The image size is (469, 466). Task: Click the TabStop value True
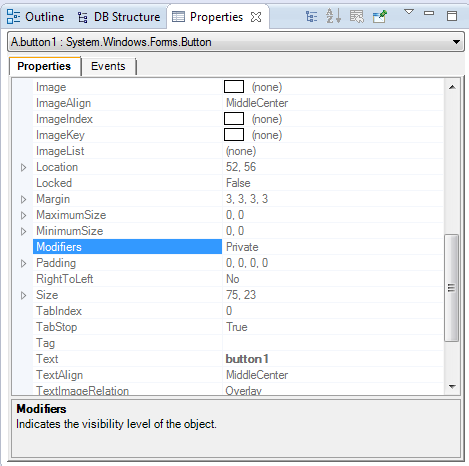pyautogui.click(x=236, y=327)
